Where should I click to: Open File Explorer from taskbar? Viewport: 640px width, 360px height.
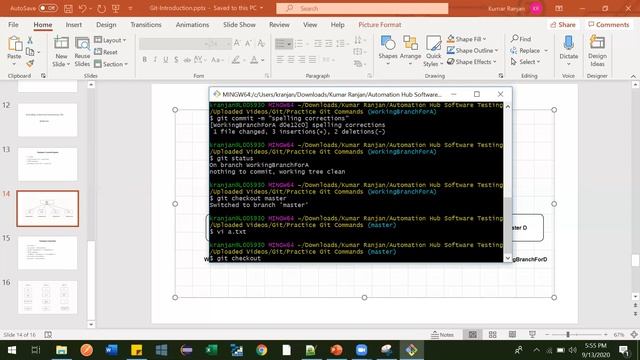[x=61, y=350]
